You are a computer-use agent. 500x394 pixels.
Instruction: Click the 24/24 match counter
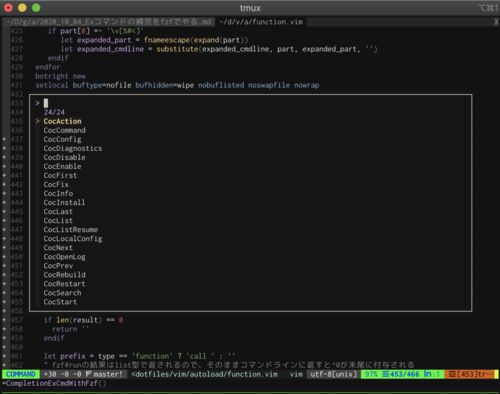(54, 112)
